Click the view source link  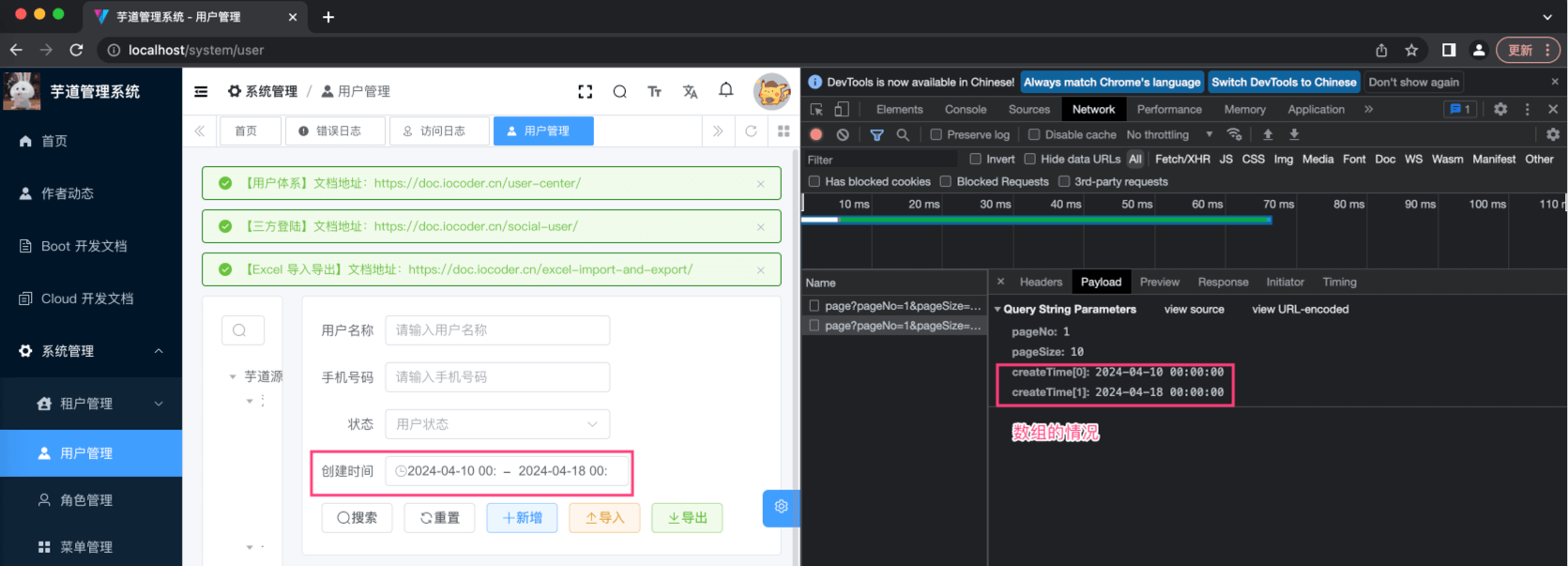1194,310
